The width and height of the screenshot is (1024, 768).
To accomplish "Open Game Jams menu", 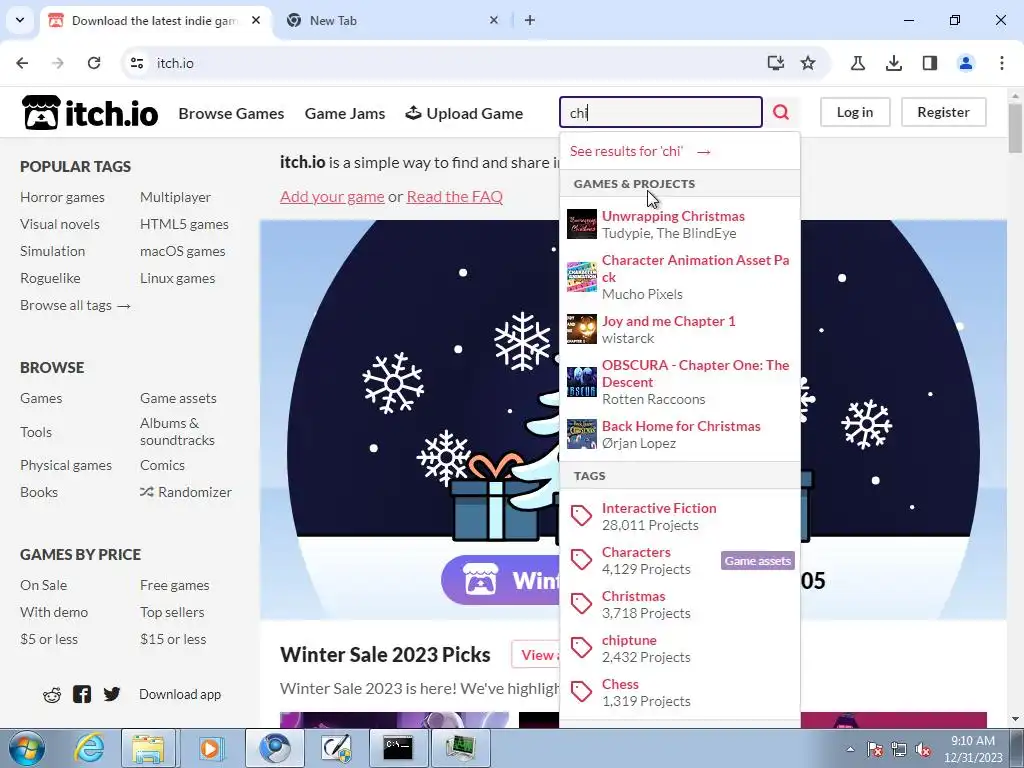I will coord(345,114).
